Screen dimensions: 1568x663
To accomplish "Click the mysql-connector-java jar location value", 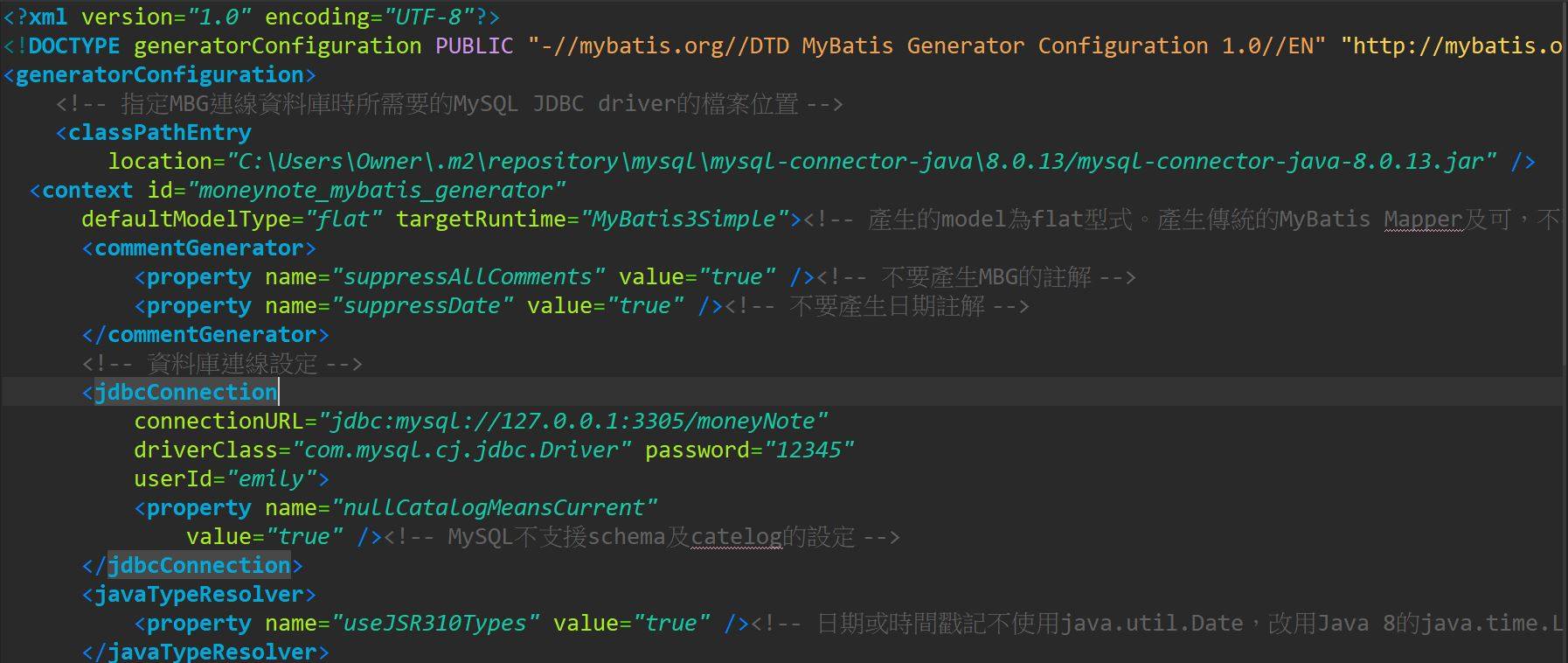I will click(x=862, y=161).
